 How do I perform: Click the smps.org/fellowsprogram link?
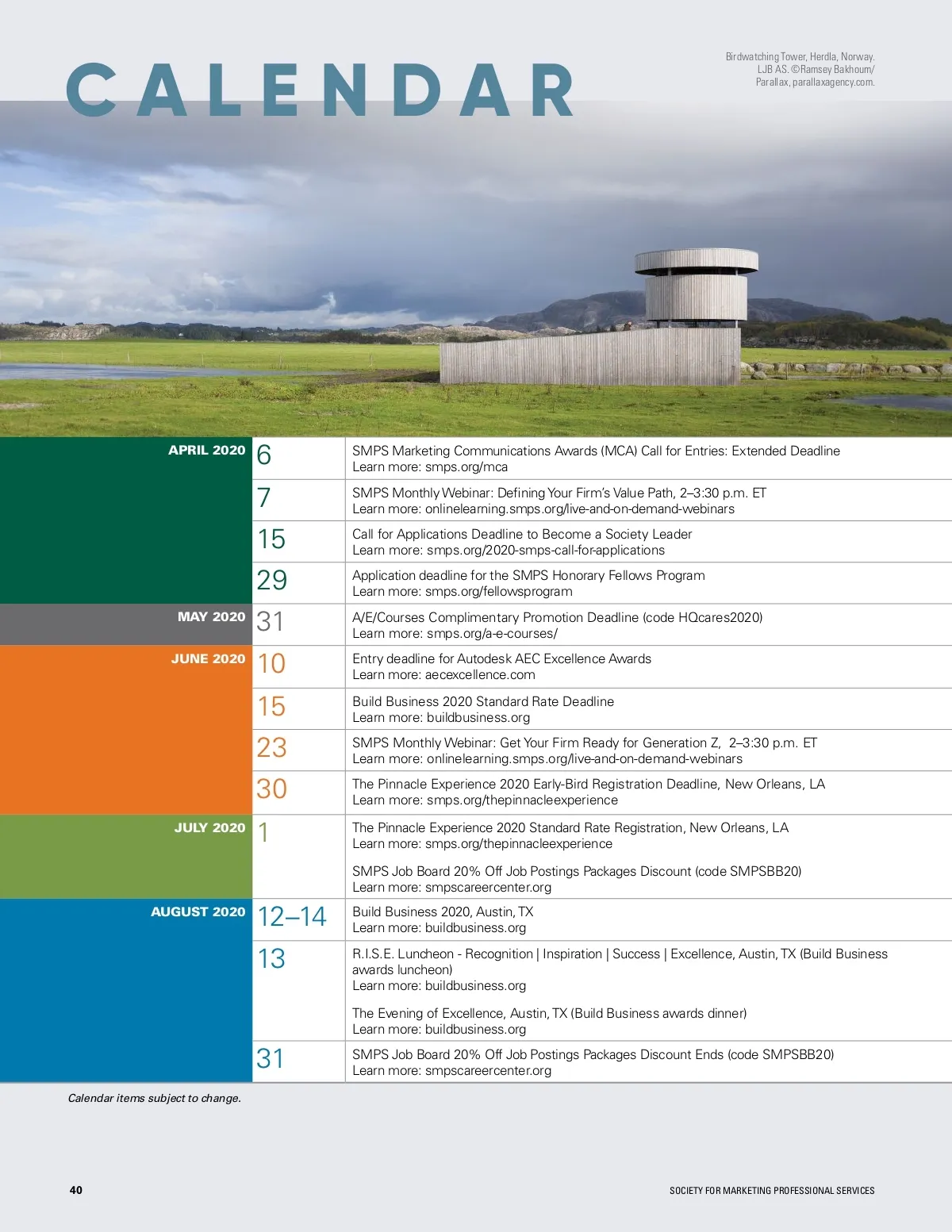(499, 592)
